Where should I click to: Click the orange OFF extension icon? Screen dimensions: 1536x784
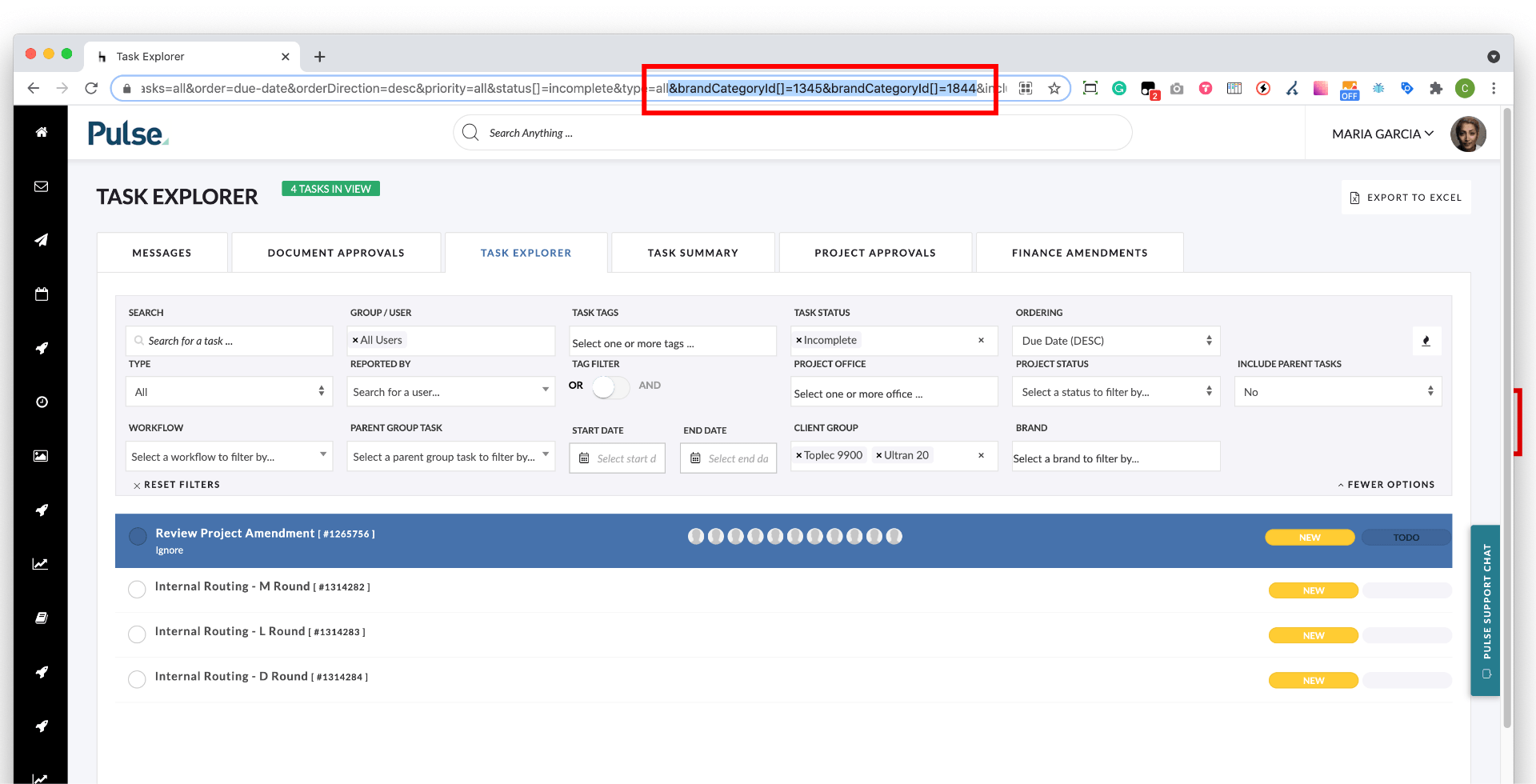point(1350,90)
